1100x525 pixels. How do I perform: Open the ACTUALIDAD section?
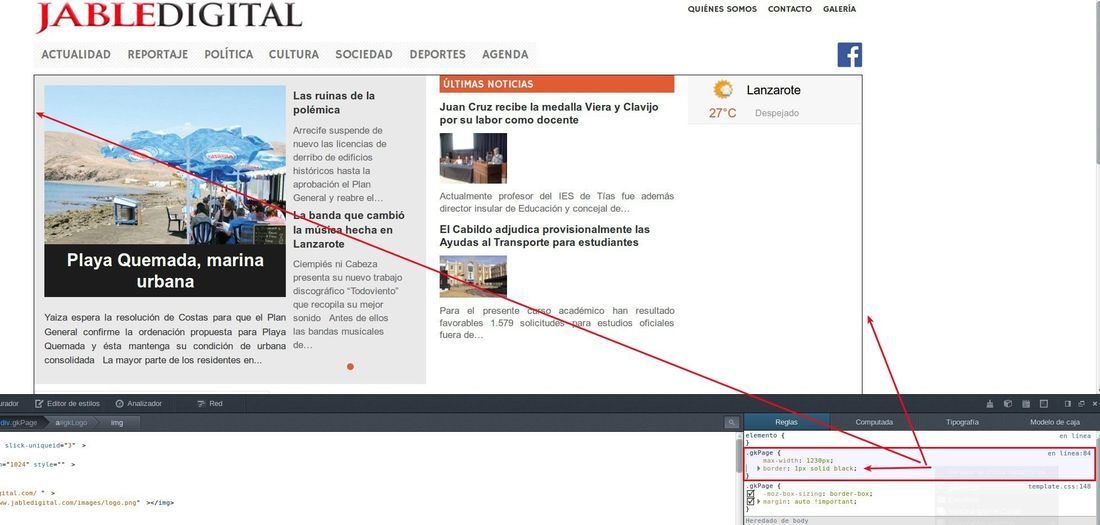coord(76,55)
